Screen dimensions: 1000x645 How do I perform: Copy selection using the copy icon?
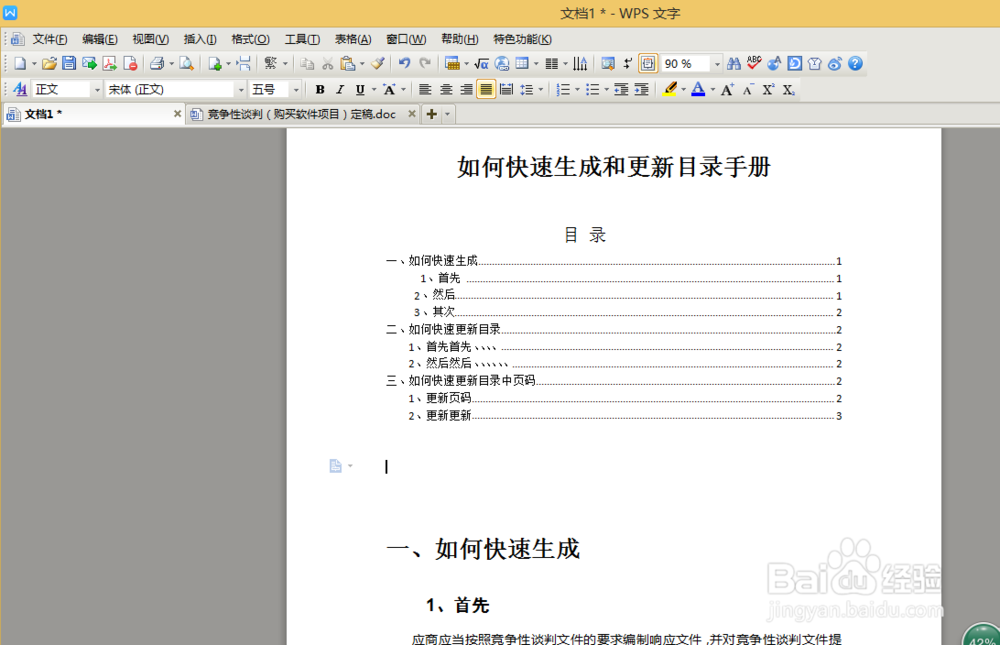(x=307, y=63)
